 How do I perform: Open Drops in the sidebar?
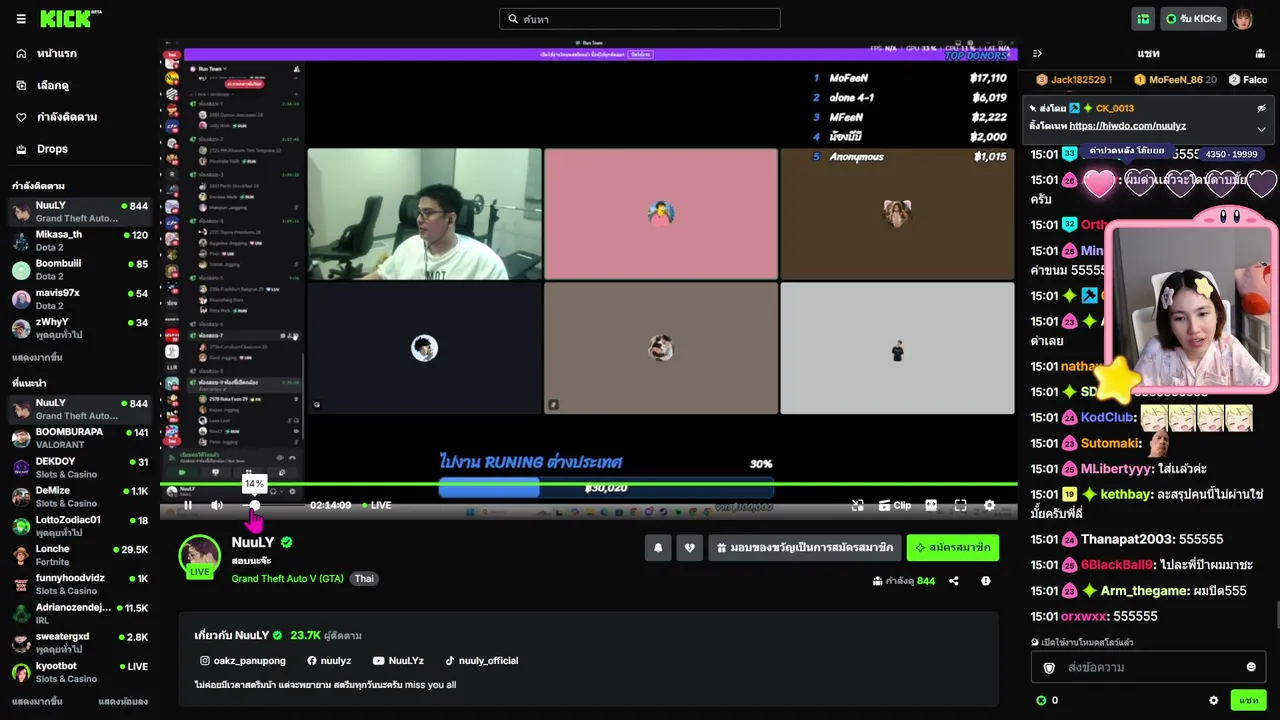coord(80,149)
